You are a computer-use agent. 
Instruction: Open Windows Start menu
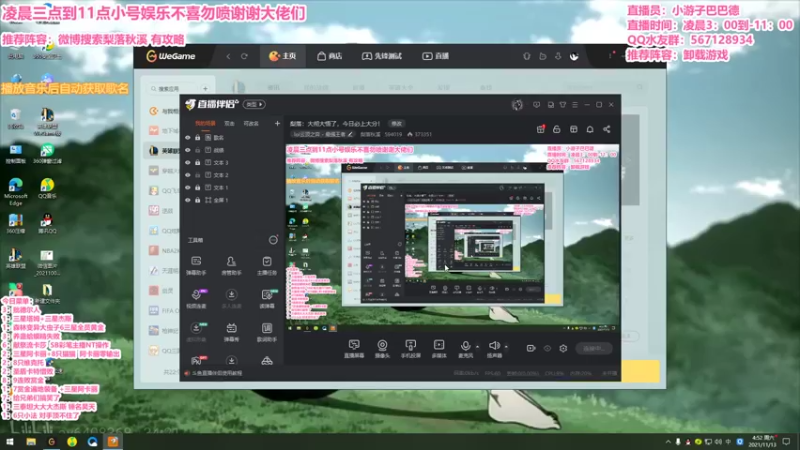click(10, 442)
